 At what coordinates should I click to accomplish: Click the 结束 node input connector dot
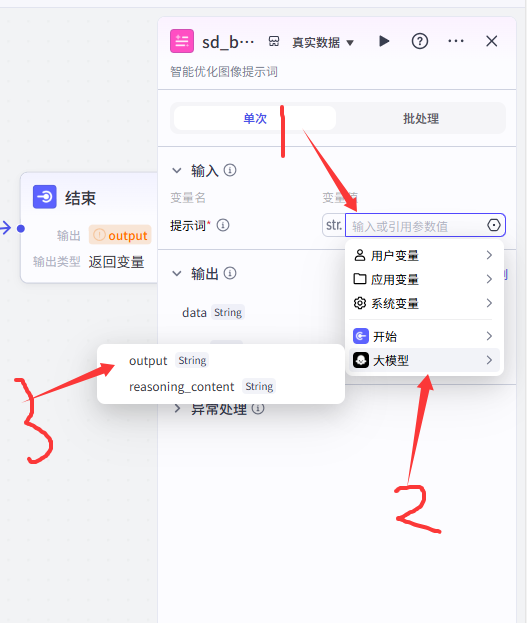(21, 228)
